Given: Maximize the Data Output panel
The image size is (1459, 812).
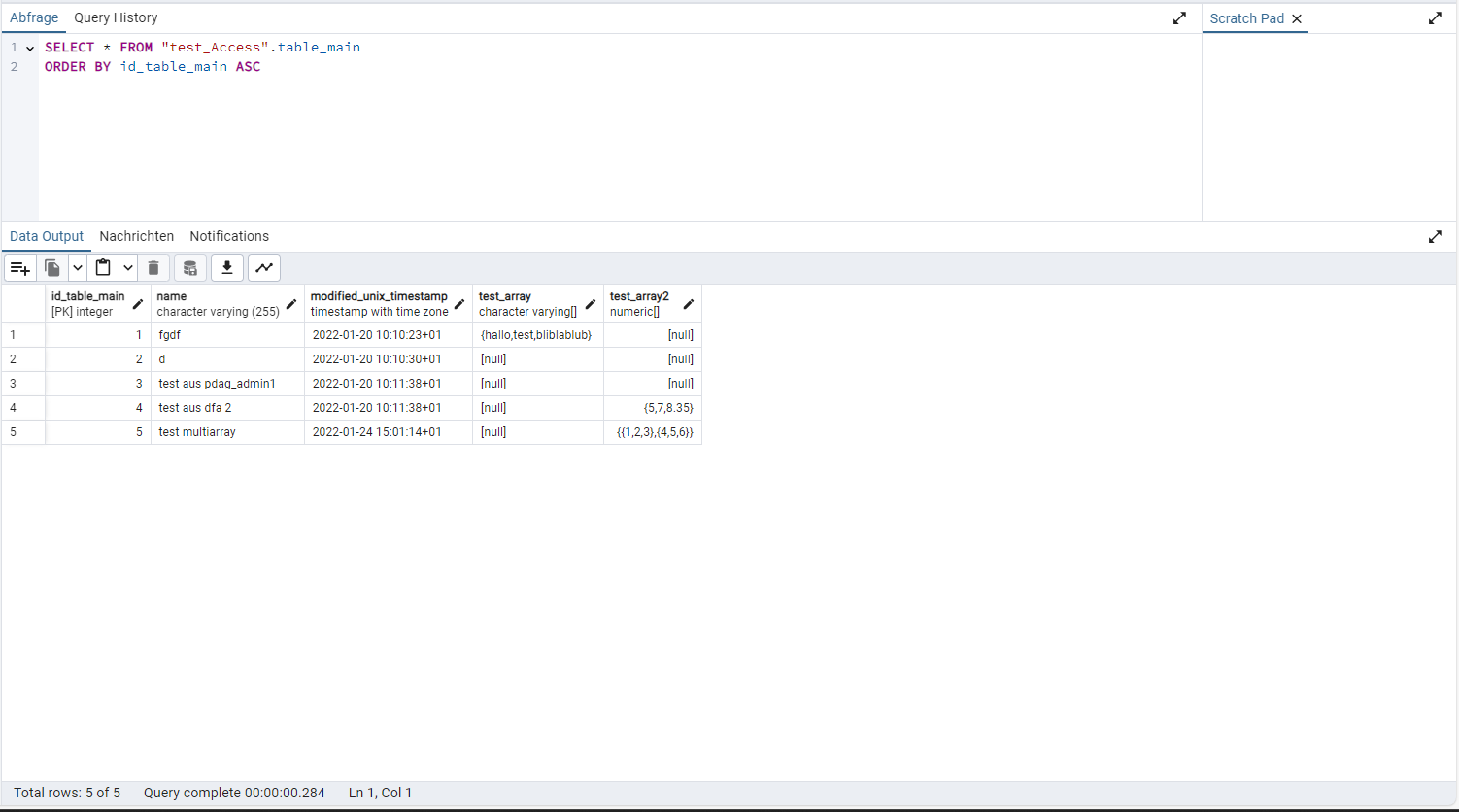Looking at the screenshot, I should click(1435, 237).
